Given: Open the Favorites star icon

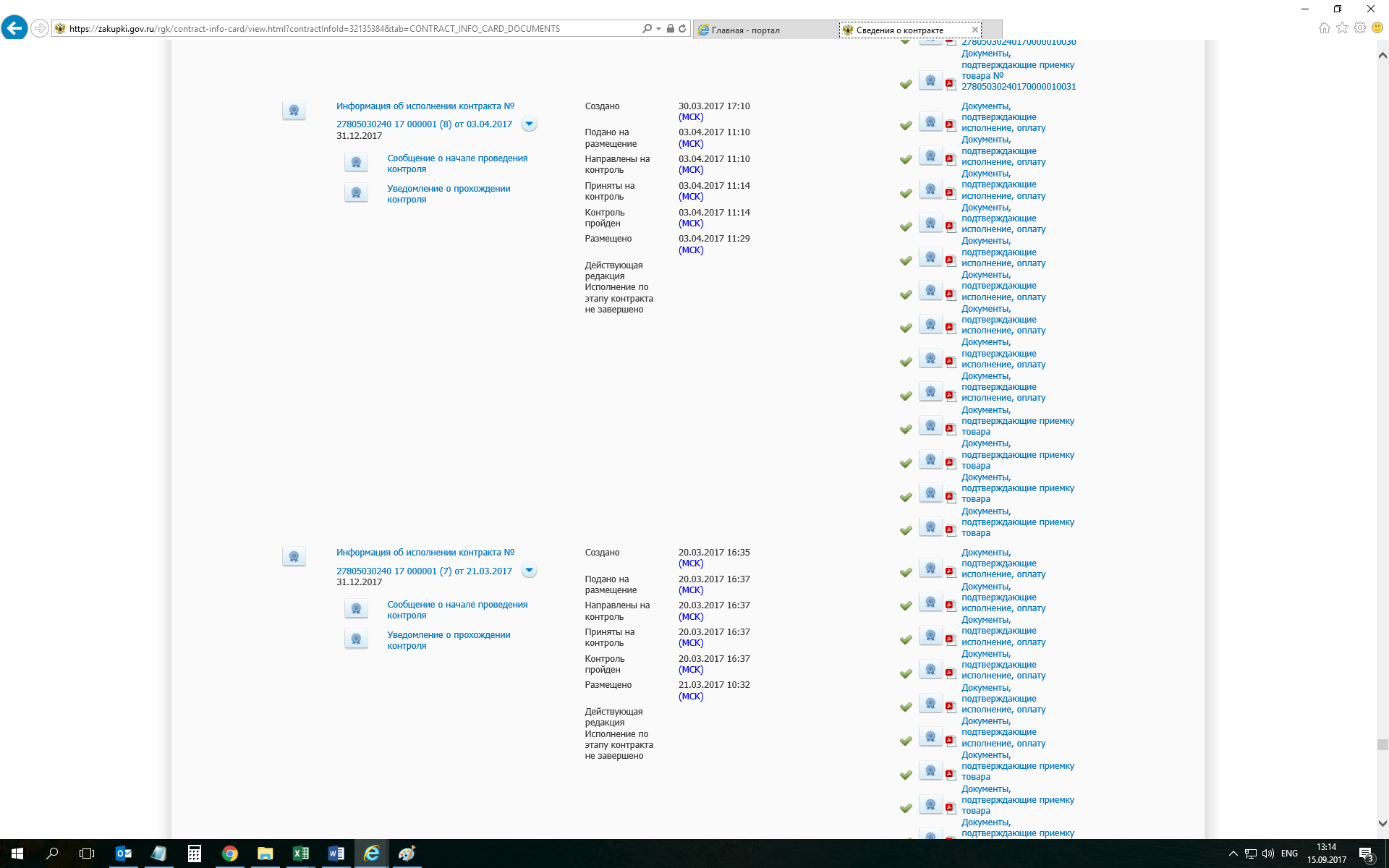Looking at the screenshot, I should [x=1342, y=28].
